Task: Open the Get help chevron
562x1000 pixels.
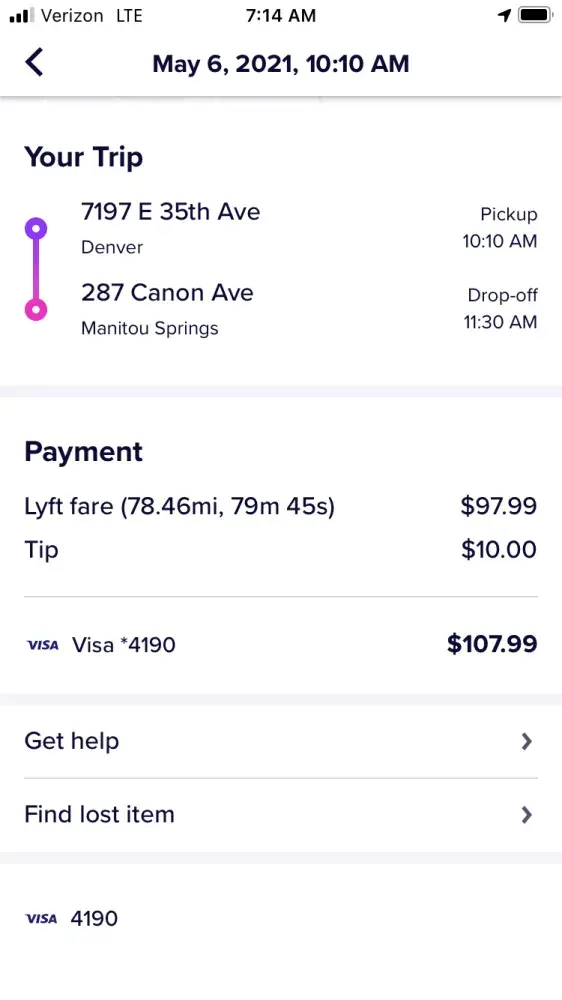Action: click(526, 741)
